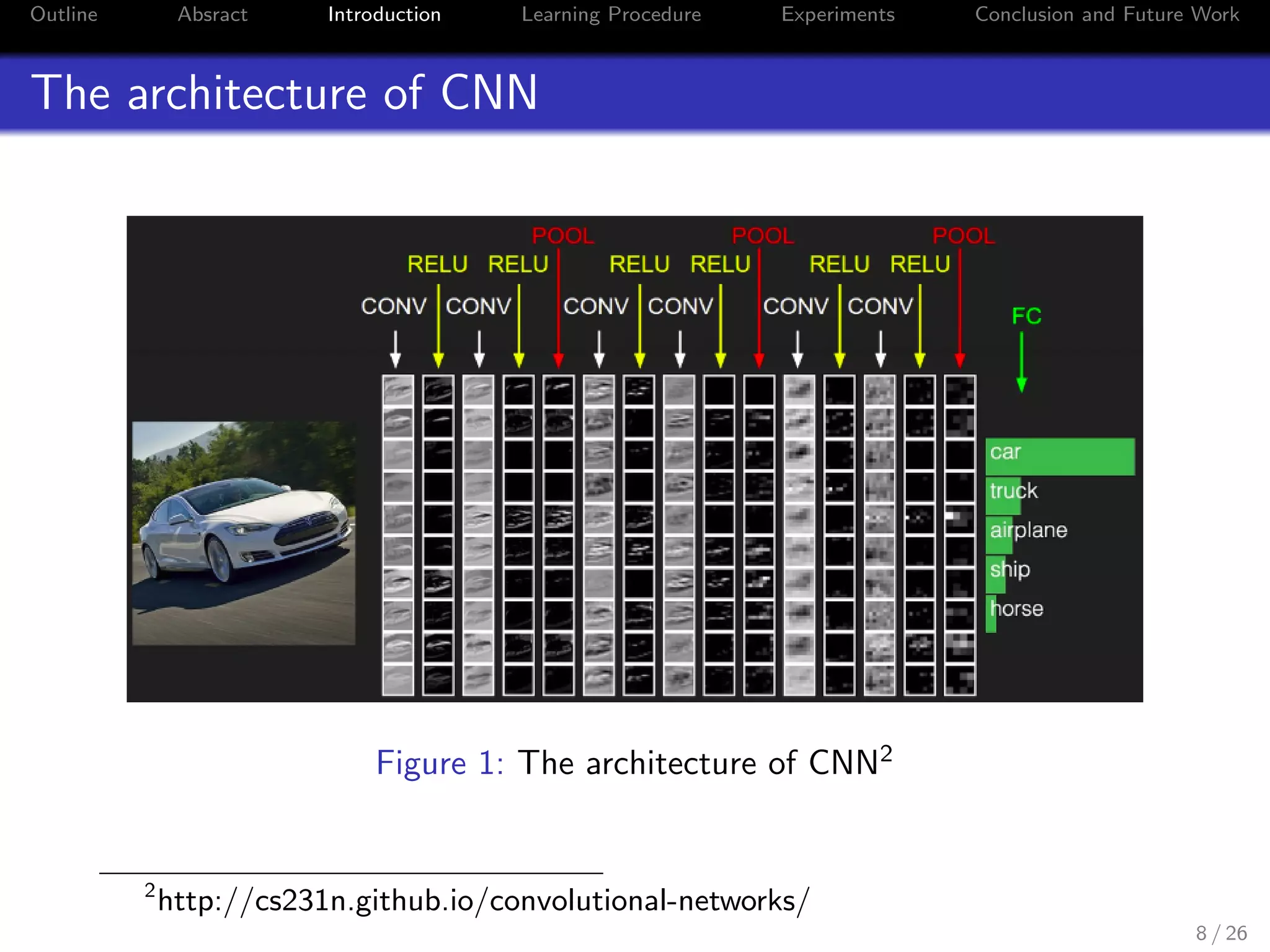The height and width of the screenshot is (952, 1270).
Task: Click the 'horse' prediction label
Action: [1016, 608]
